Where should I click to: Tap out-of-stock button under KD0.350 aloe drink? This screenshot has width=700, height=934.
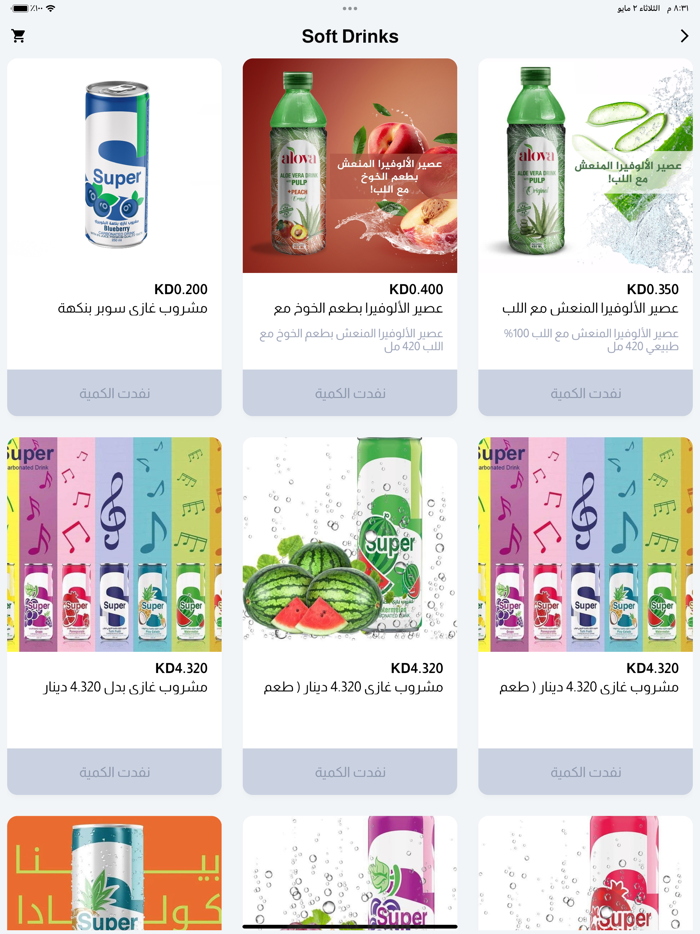(585, 393)
